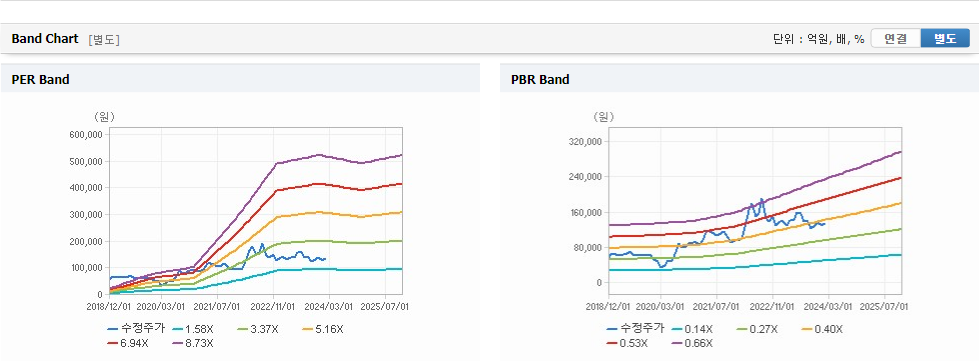
Task: Click 320,000 on PBR chart y-axis
Action: [x=586, y=142]
